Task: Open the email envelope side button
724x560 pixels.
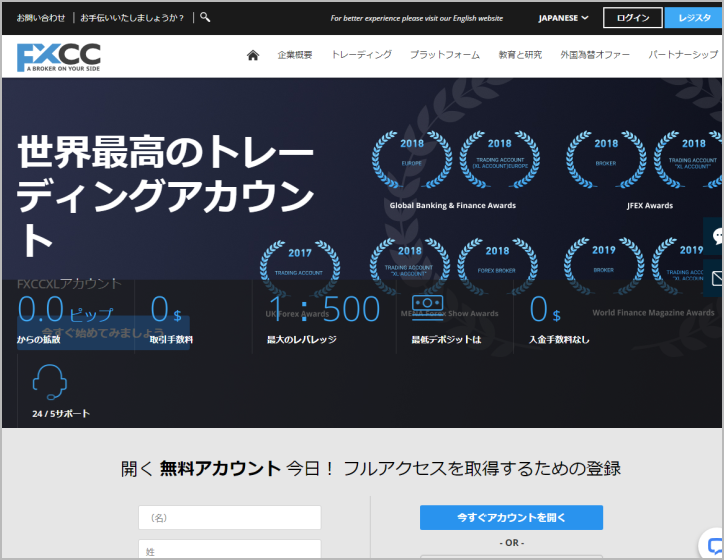Action: 715,278
